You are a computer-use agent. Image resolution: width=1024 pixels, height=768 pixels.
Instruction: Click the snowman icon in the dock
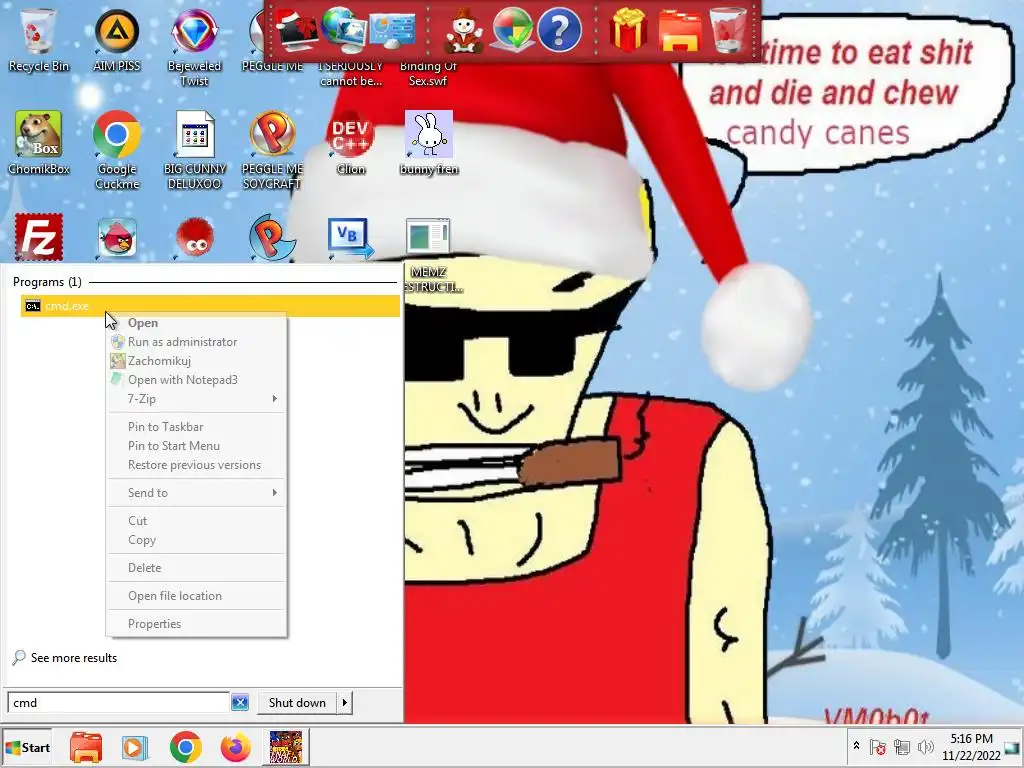click(x=464, y=30)
